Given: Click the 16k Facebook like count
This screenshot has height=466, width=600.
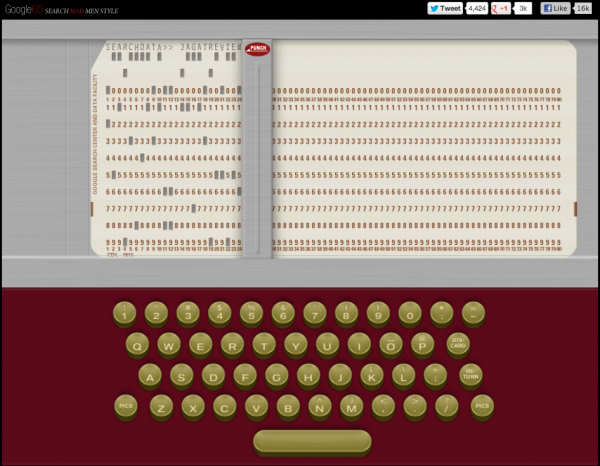Looking at the screenshot, I should coord(583,8).
